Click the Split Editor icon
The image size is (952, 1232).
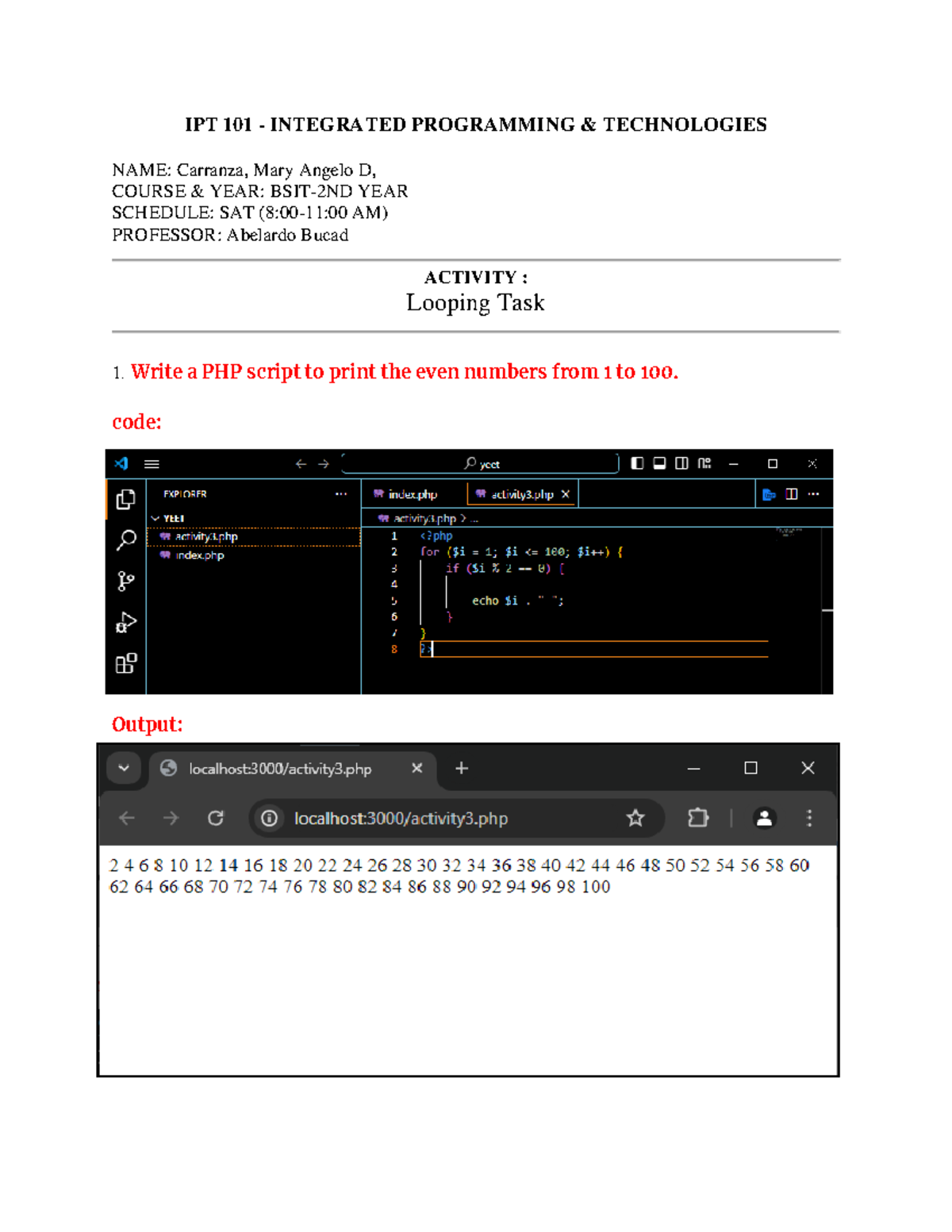click(x=790, y=492)
